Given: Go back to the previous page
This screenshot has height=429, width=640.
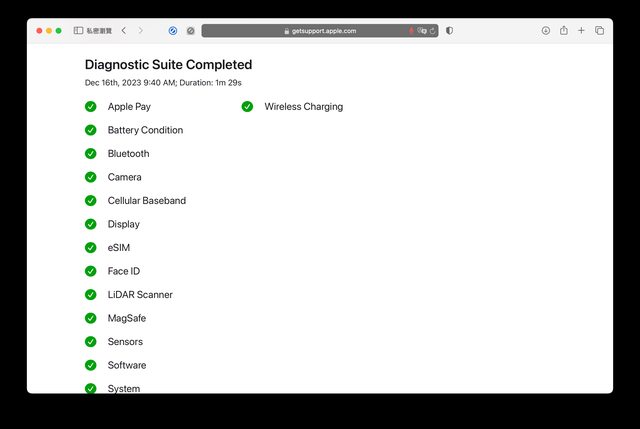Looking at the screenshot, I should click(123, 31).
